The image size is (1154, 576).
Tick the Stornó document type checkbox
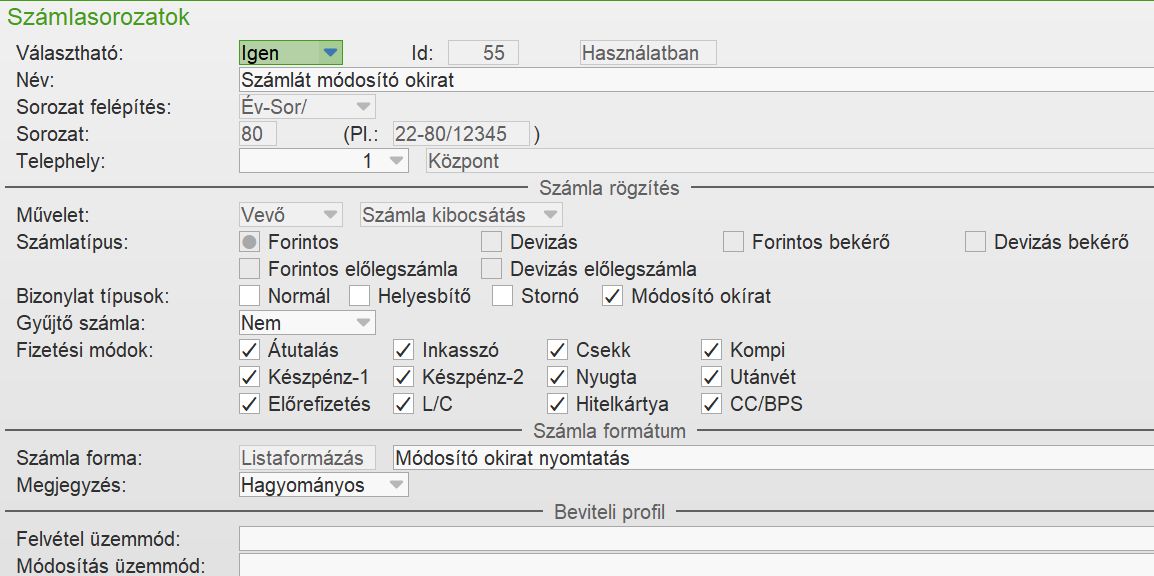click(x=502, y=296)
